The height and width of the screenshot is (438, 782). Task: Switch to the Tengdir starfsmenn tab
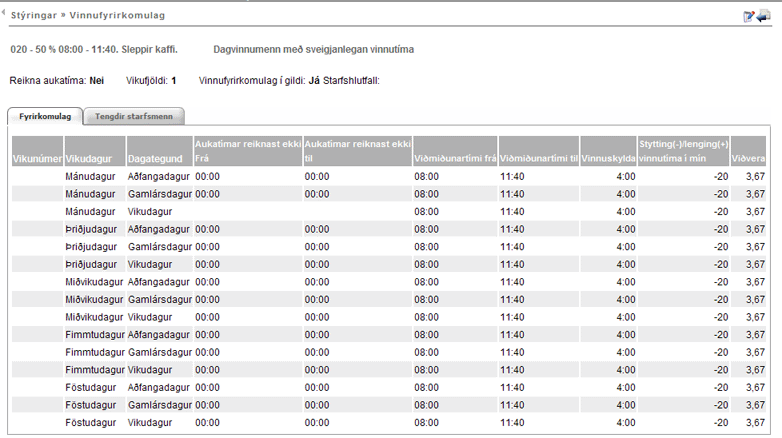[x=134, y=116]
